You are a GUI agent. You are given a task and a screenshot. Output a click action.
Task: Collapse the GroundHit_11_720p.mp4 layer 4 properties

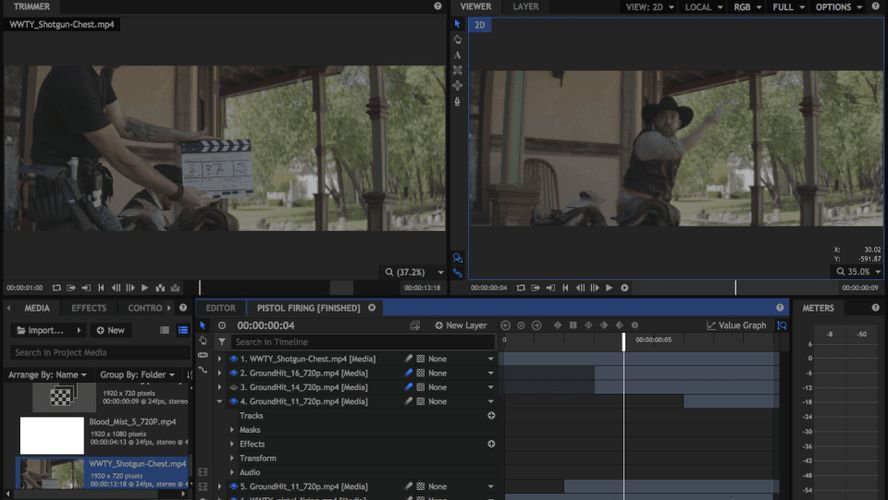coord(220,402)
